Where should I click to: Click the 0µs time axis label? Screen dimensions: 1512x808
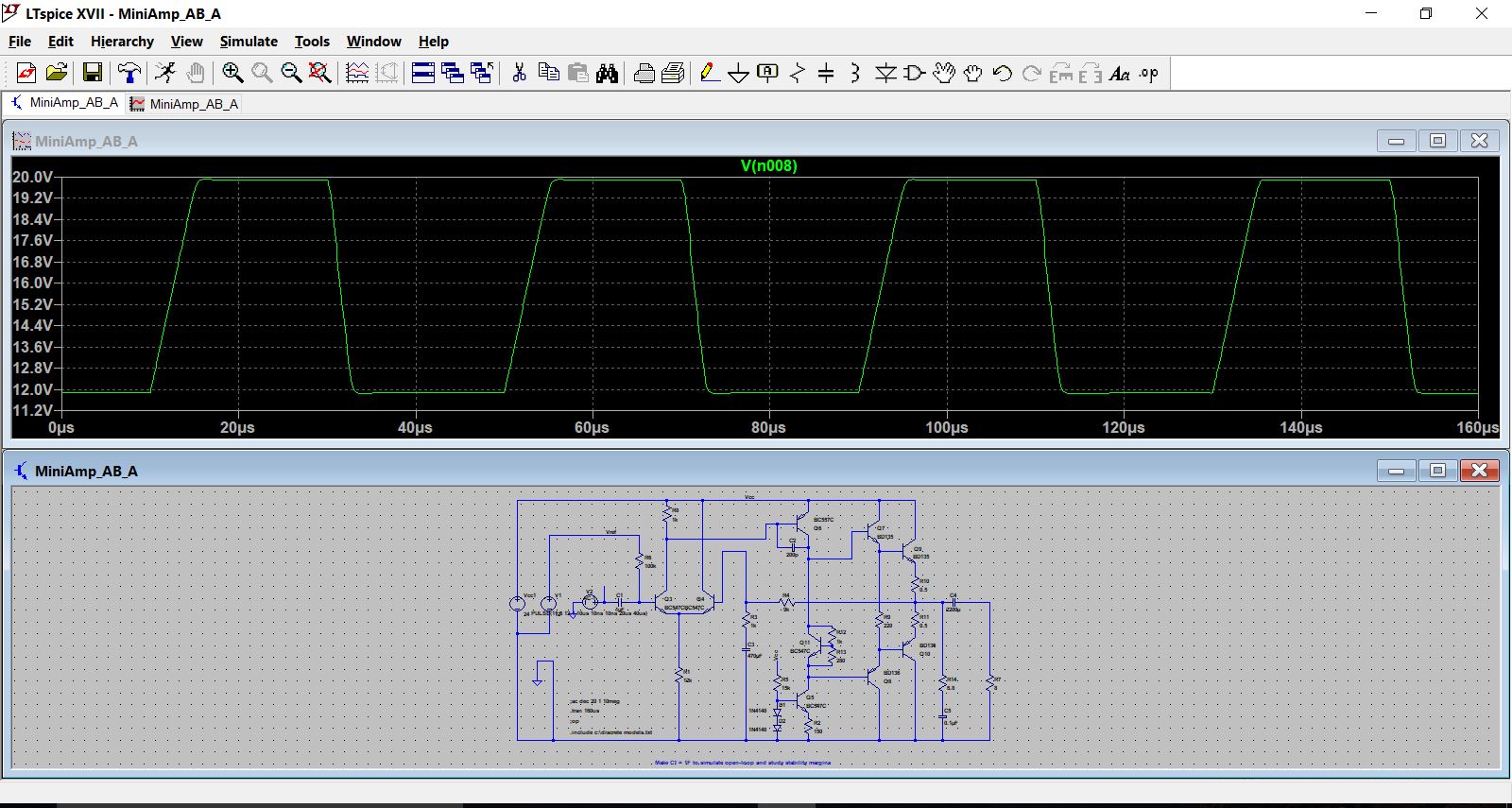click(61, 428)
